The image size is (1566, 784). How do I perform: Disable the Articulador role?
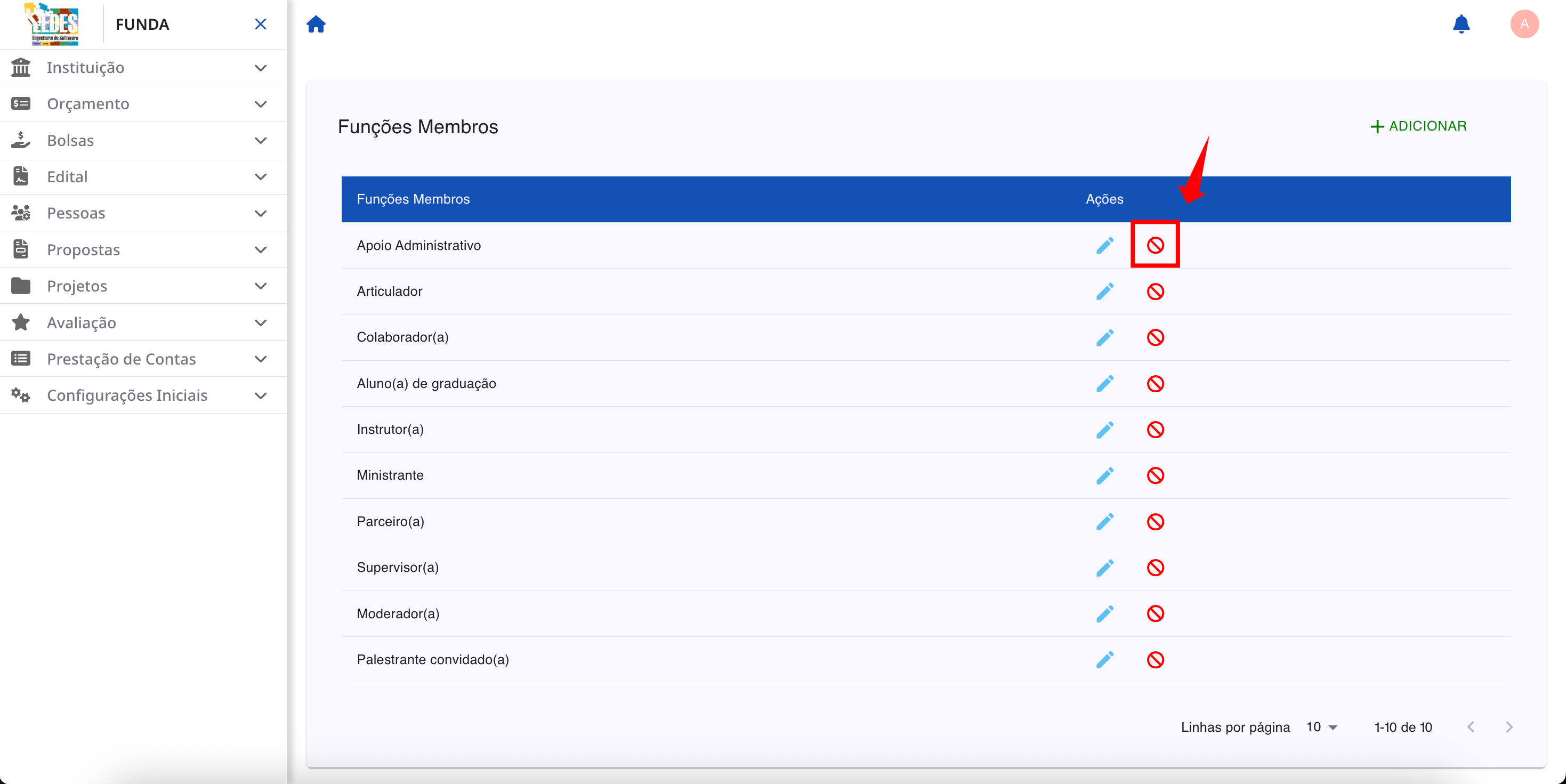[x=1155, y=292]
